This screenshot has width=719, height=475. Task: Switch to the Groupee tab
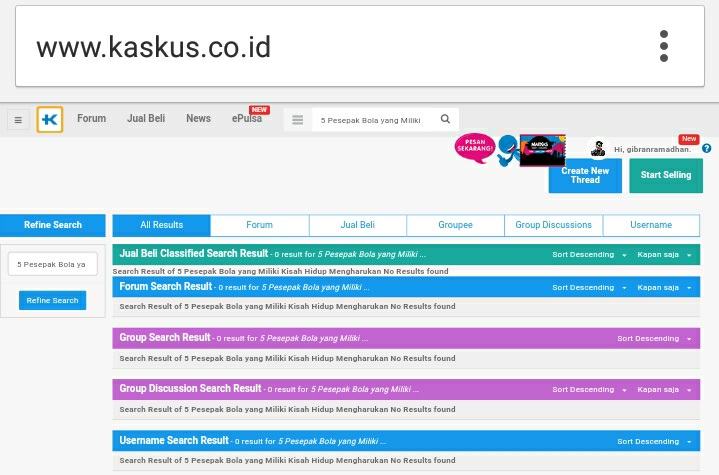(455, 225)
